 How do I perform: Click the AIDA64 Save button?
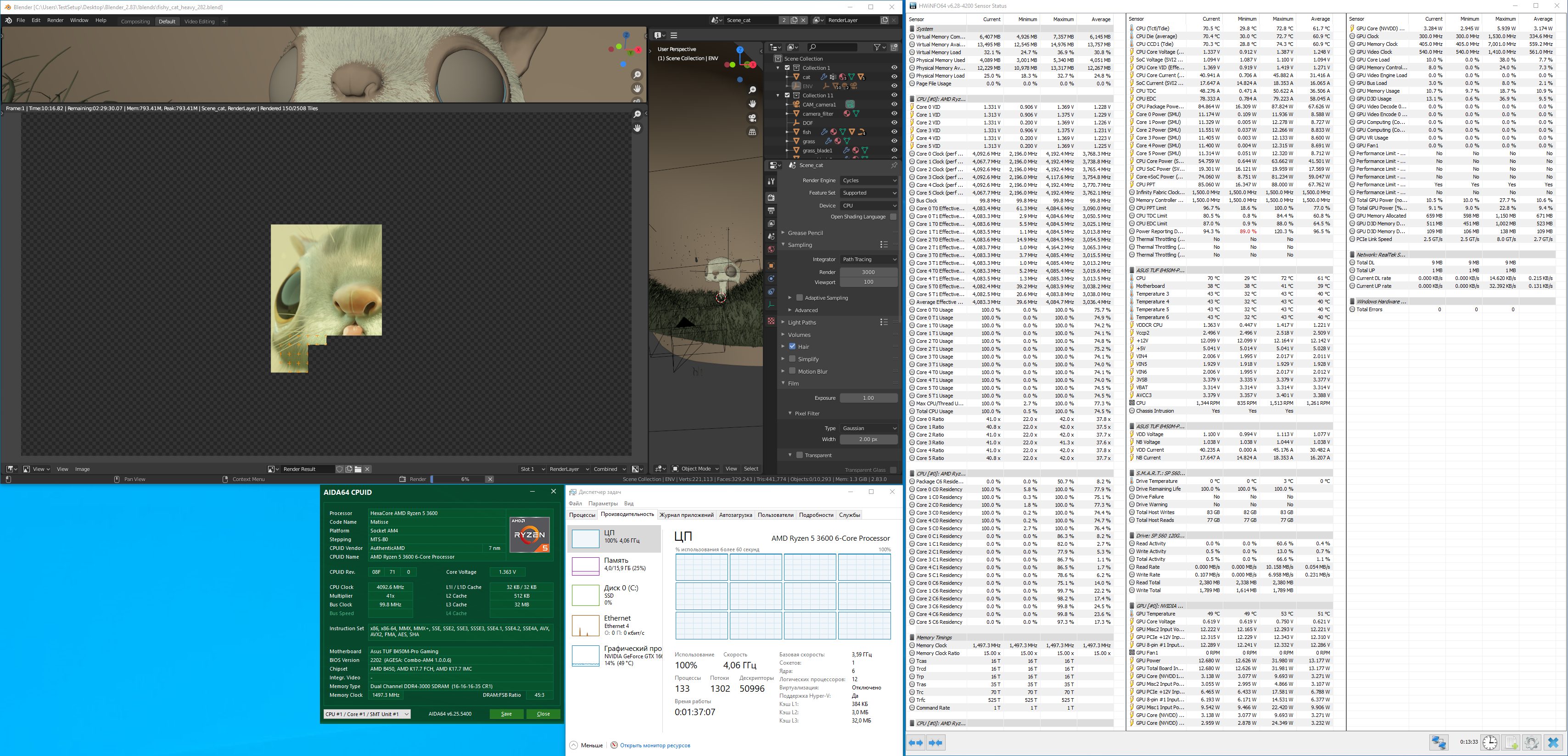[506, 714]
